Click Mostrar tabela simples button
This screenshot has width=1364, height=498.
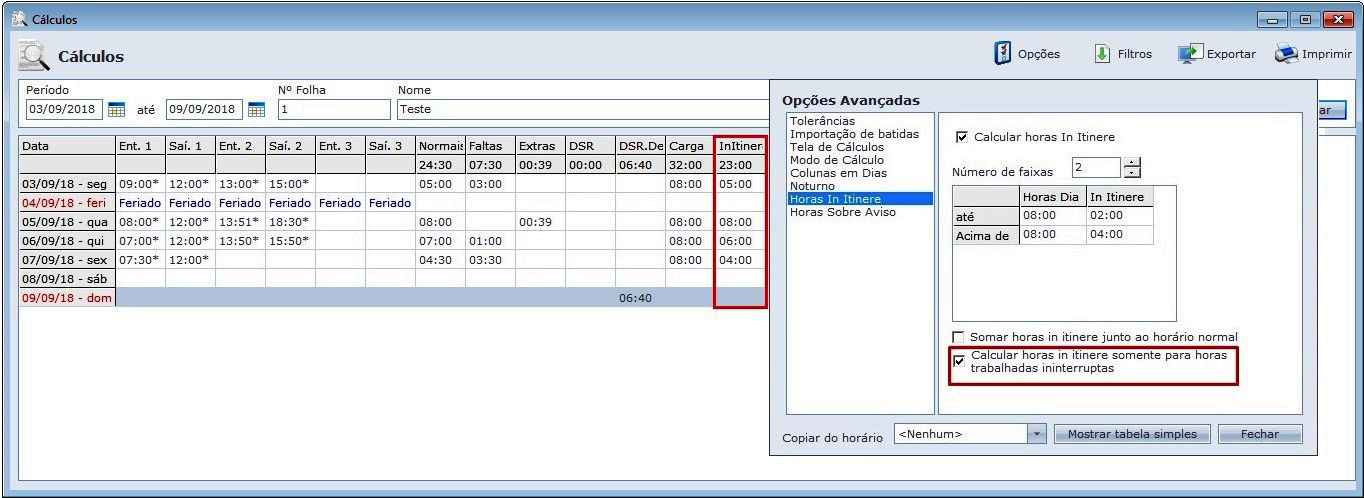(1132, 434)
